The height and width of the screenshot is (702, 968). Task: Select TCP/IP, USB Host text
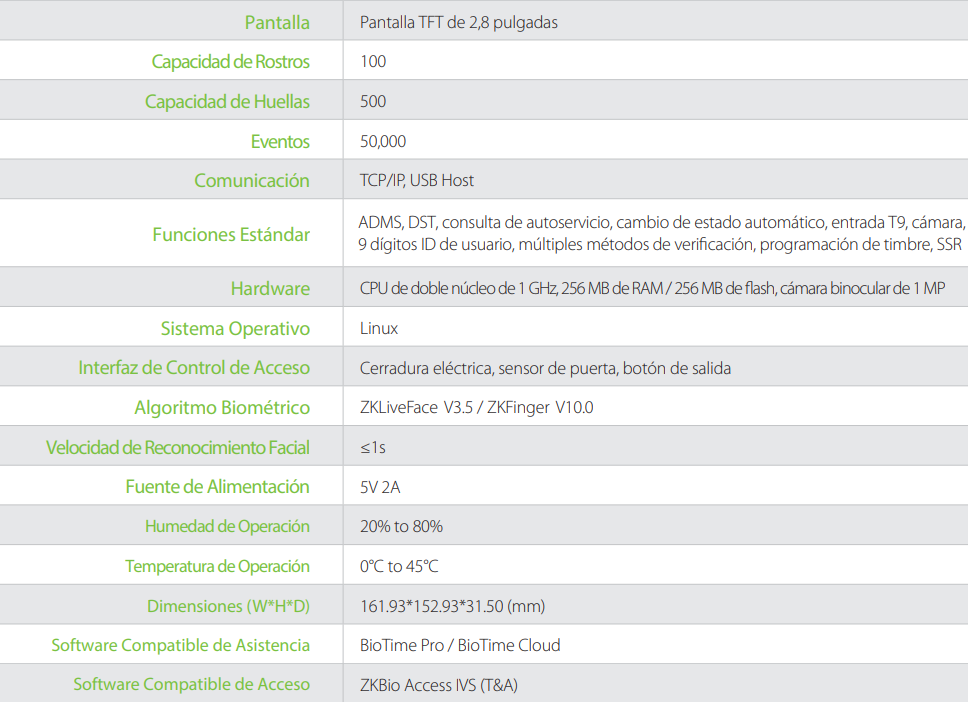click(x=417, y=180)
